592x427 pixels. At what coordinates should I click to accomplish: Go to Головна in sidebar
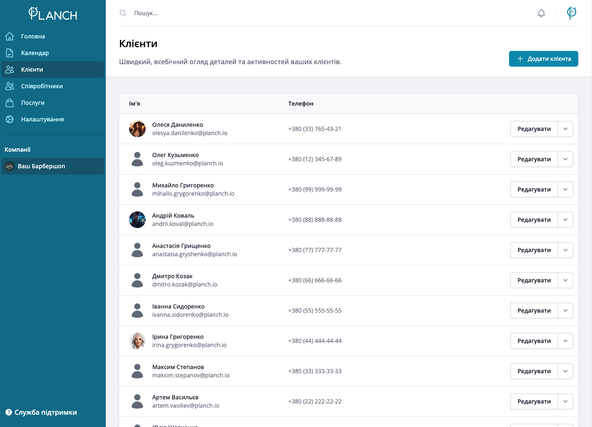[52, 36]
